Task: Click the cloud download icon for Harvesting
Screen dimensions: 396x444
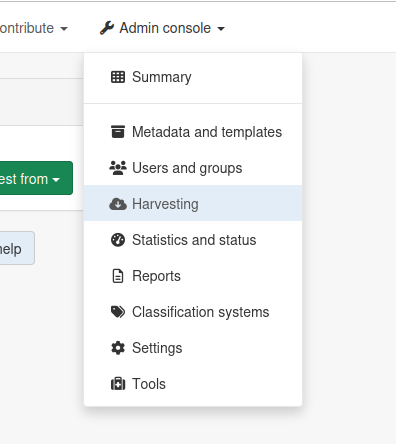Action: 118,204
